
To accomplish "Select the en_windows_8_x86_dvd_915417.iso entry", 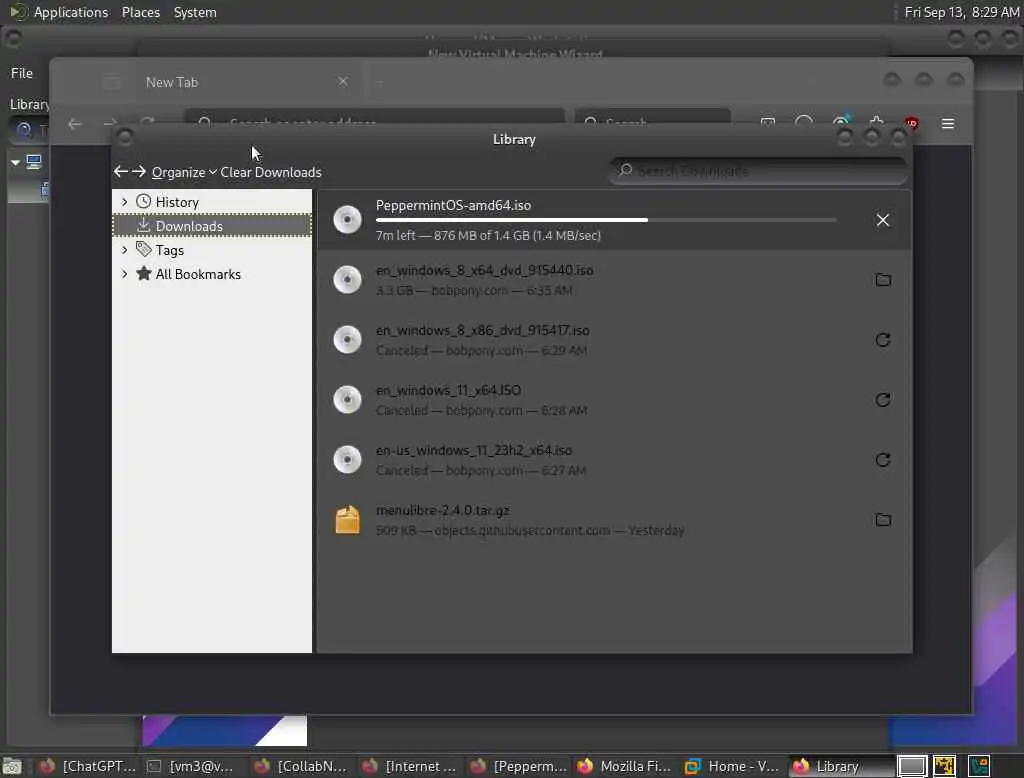I will (614, 340).
